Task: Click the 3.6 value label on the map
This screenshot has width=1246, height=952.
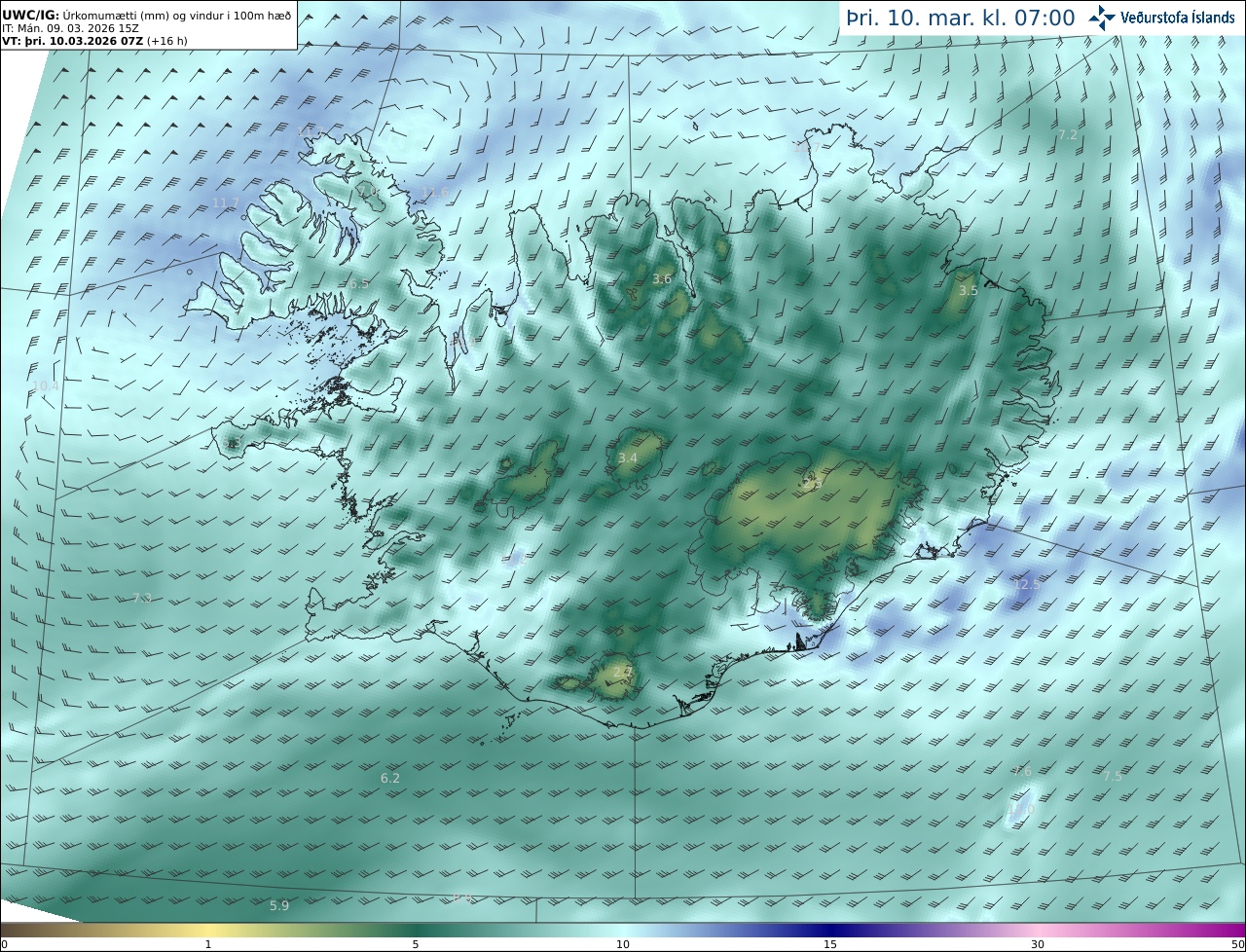Action: tap(662, 279)
